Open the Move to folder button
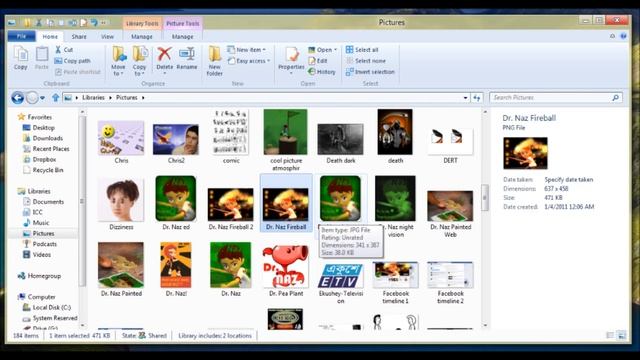Image resolution: width=640 pixels, height=360 pixels. pyautogui.click(x=118, y=61)
